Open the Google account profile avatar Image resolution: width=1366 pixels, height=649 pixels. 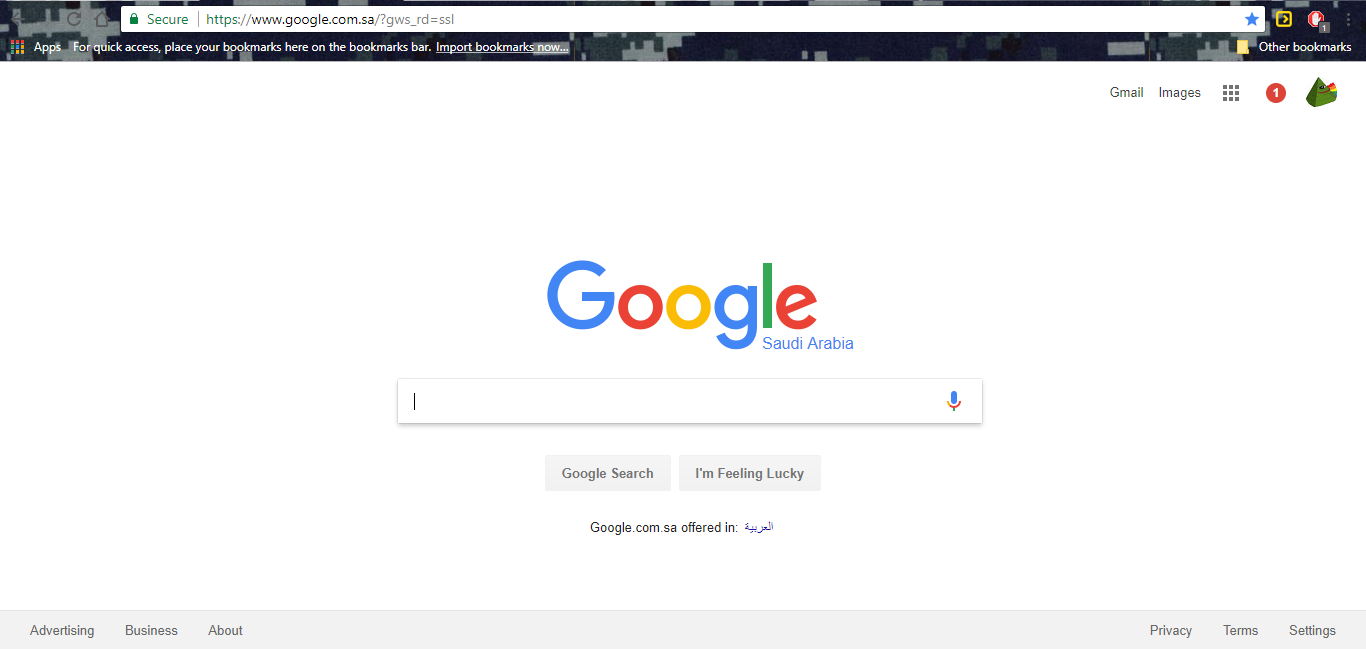(x=1321, y=93)
